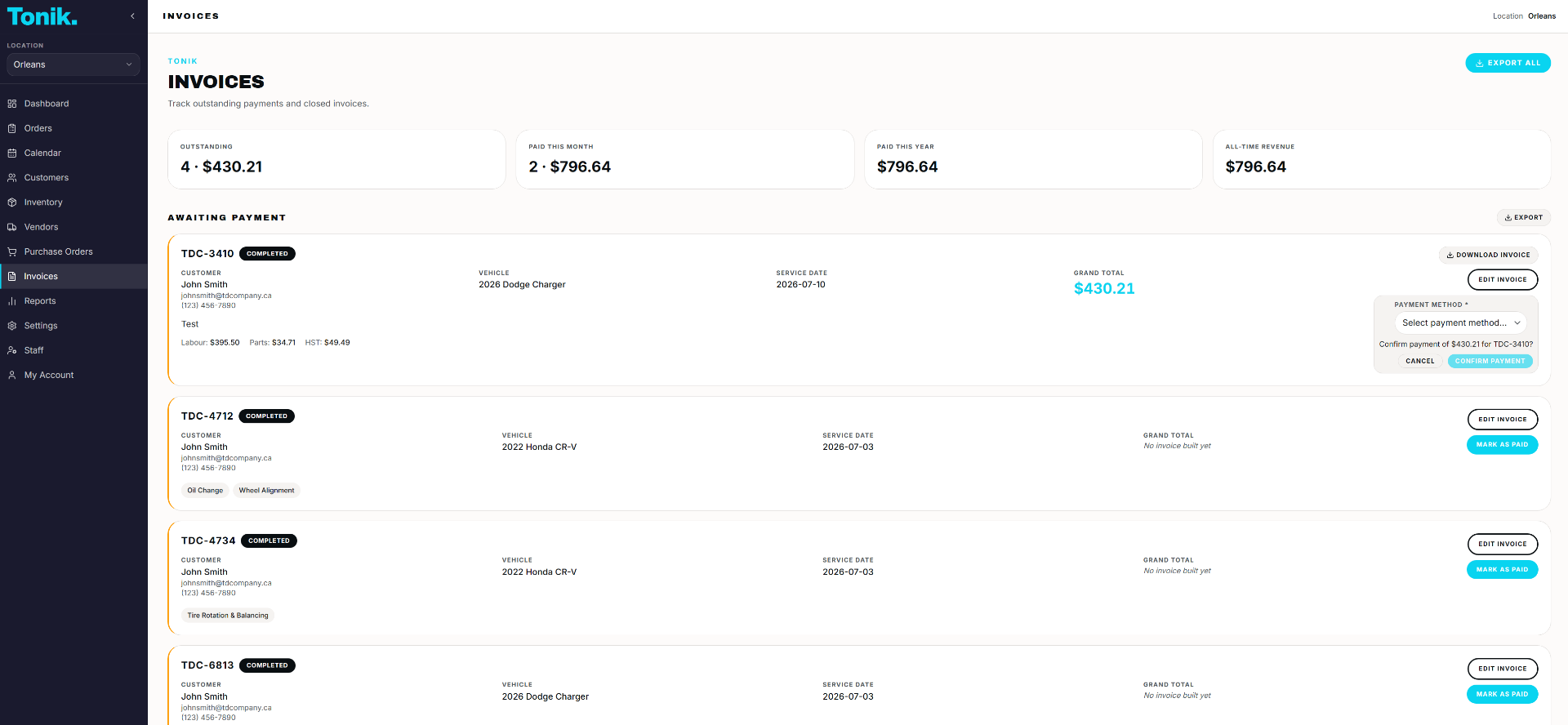Click the Wheel Alignment service tag
This screenshot has width=1568, height=725.
tap(266, 491)
